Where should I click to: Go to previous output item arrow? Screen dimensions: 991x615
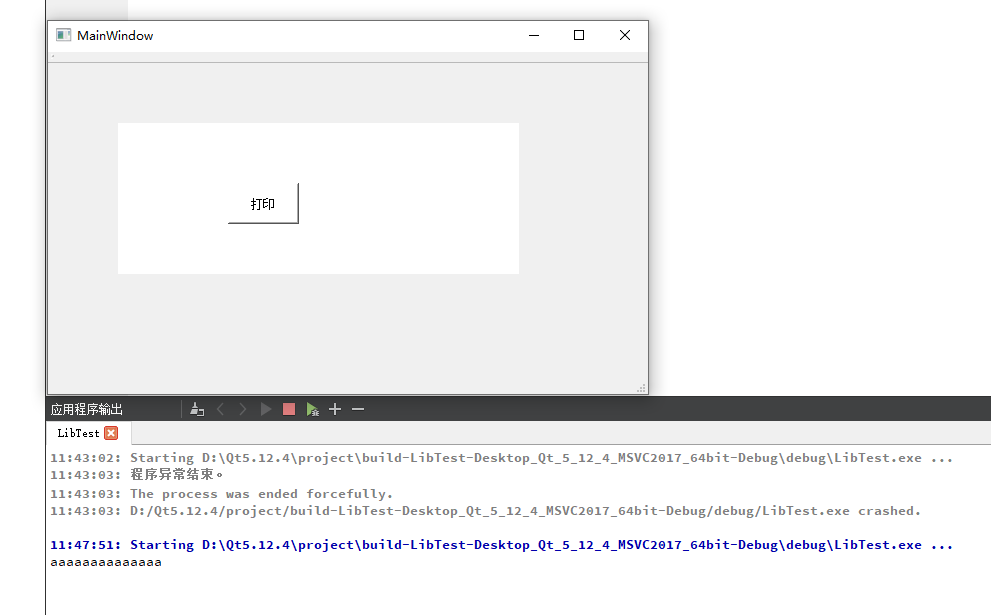[x=221, y=410]
